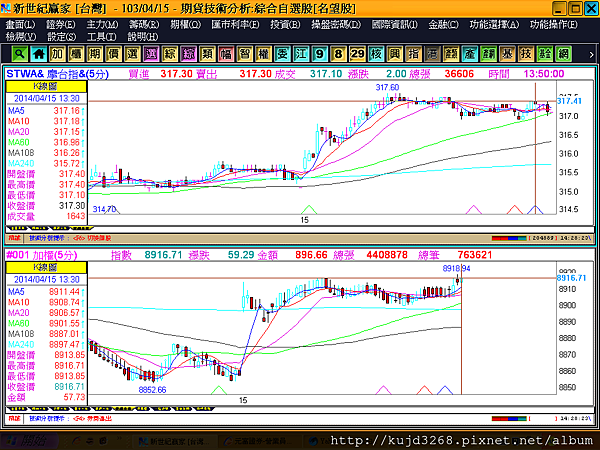Open the upper K線圖 chart type selector
This screenshot has height=450, width=600.
[x=46, y=86]
